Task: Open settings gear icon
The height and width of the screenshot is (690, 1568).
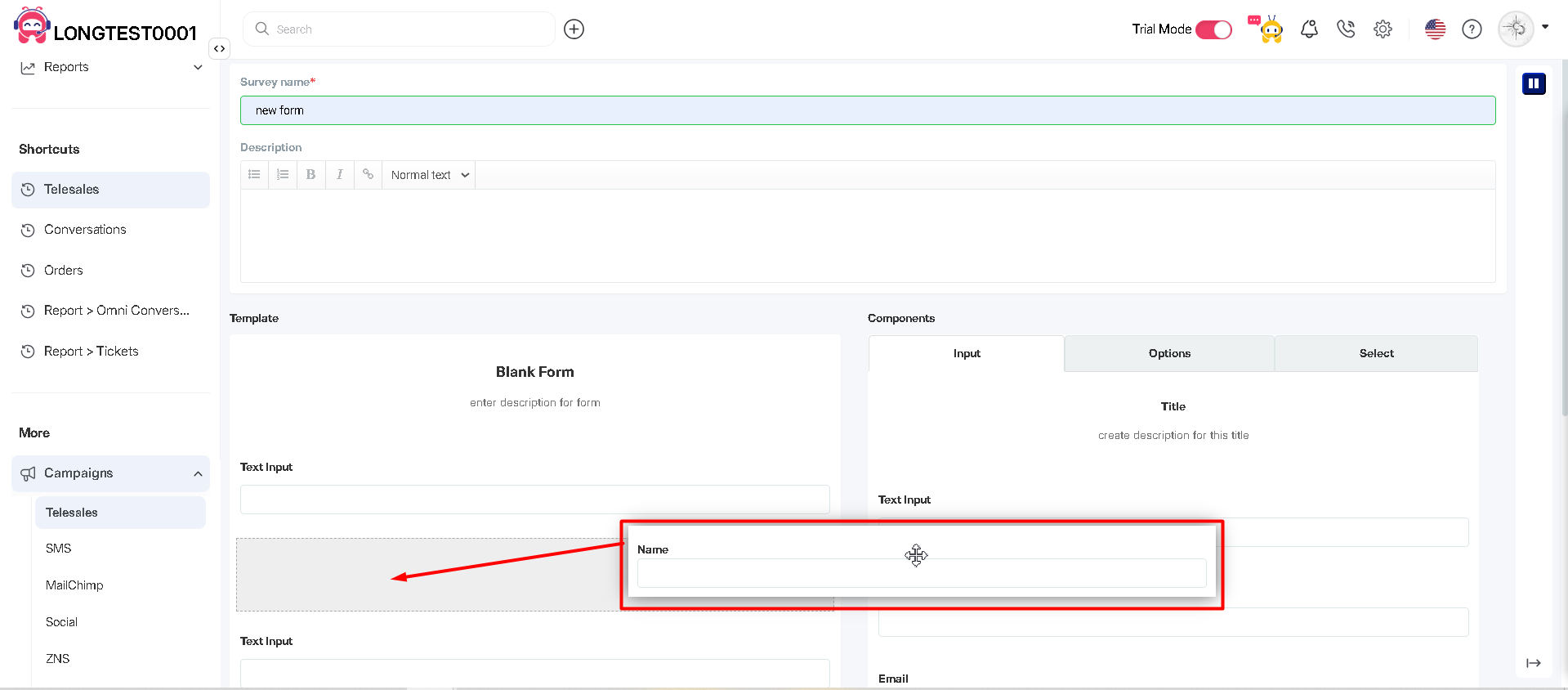Action: 1383,29
